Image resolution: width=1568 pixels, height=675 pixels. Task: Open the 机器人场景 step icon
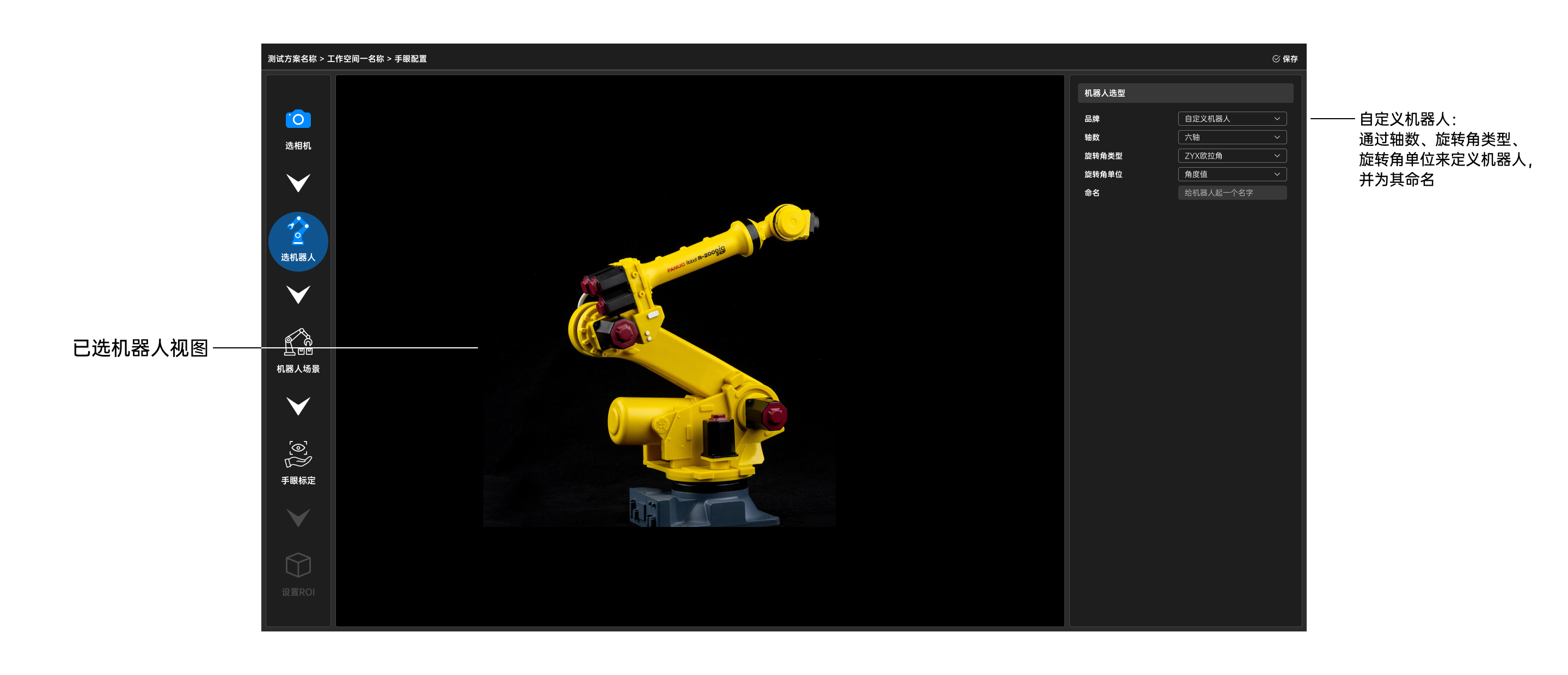point(298,342)
